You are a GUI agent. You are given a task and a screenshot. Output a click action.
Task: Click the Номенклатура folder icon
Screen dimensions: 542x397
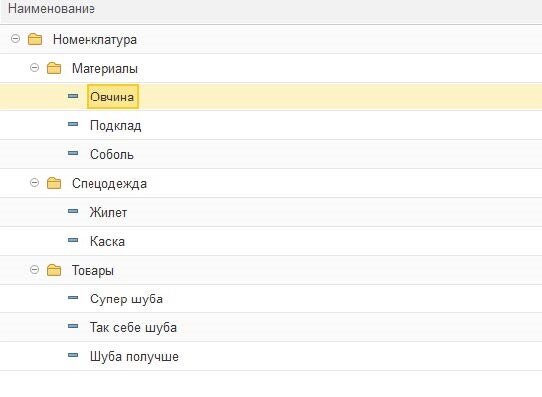(x=35, y=39)
